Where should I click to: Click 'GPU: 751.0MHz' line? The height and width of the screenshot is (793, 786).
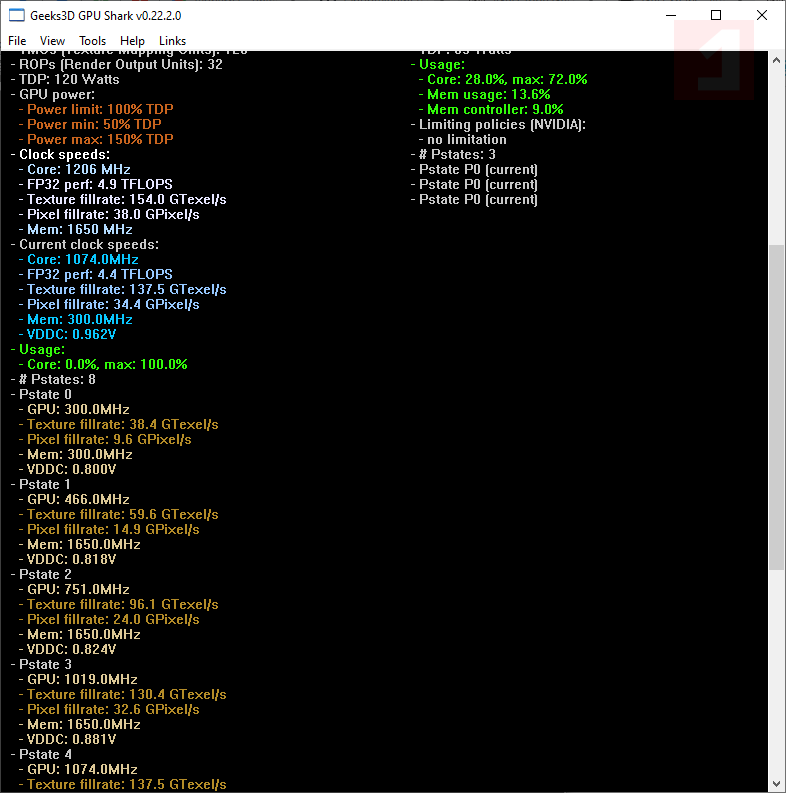tap(74, 590)
